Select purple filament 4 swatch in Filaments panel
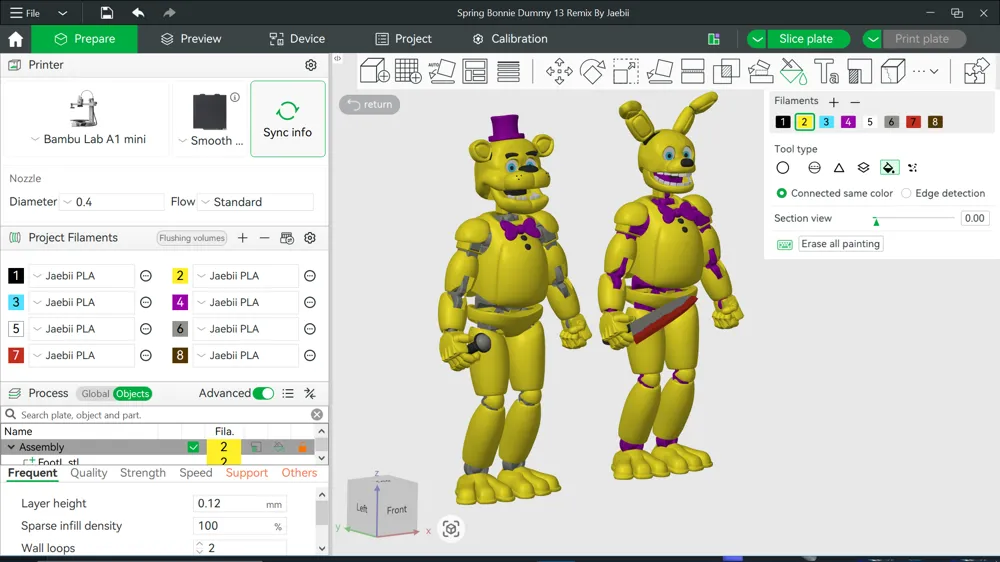This screenshot has width=1000, height=562. coord(848,122)
